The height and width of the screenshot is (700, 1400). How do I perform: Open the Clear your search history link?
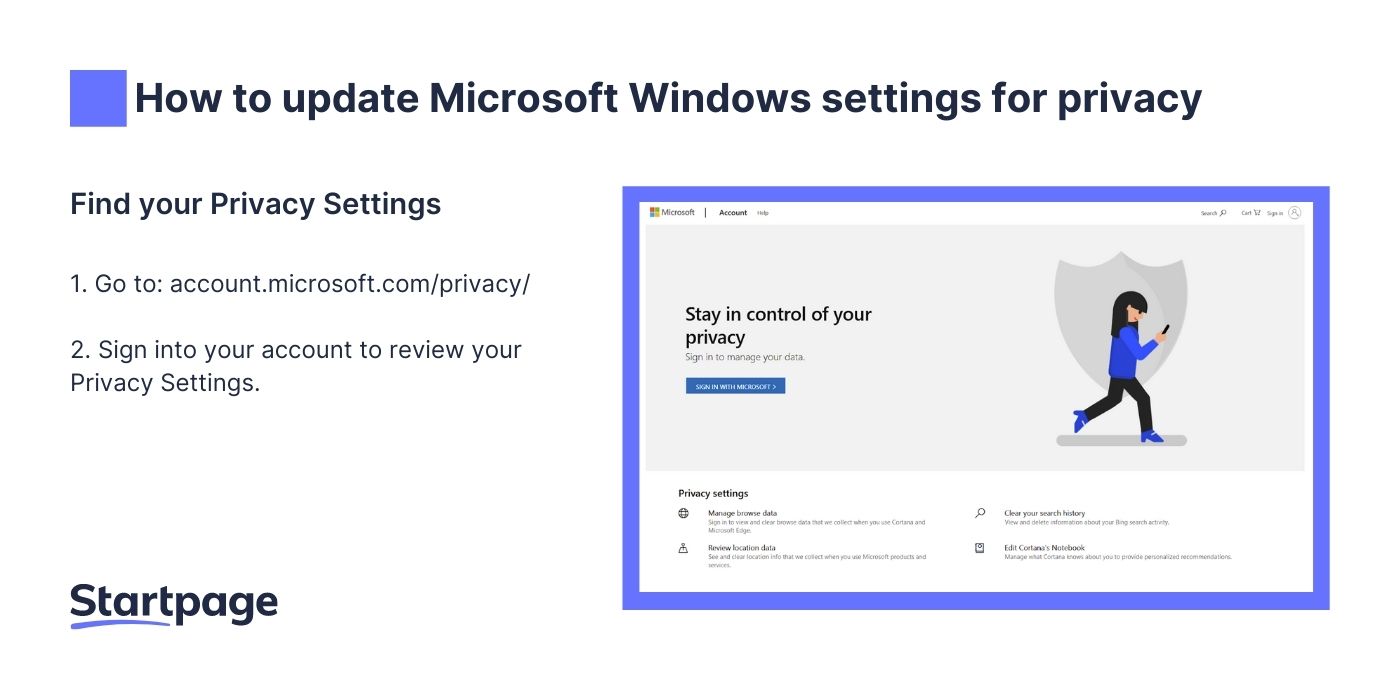1044,513
